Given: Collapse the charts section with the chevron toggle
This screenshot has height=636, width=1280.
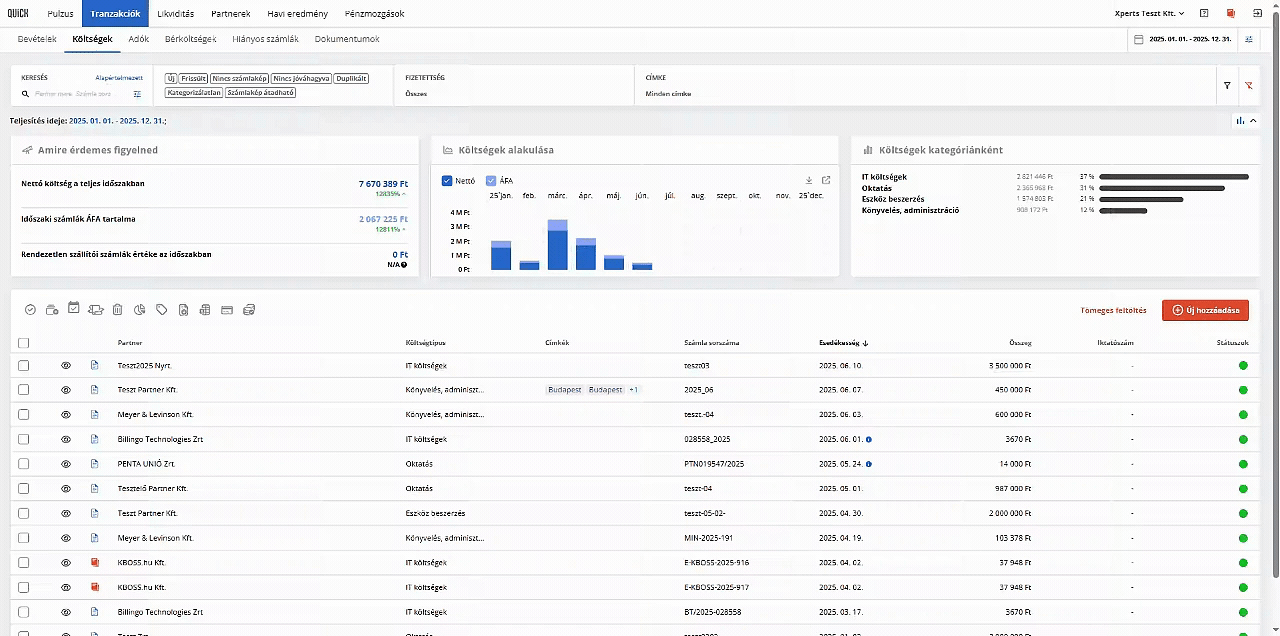Looking at the screenshot, I should (1254, 120).
